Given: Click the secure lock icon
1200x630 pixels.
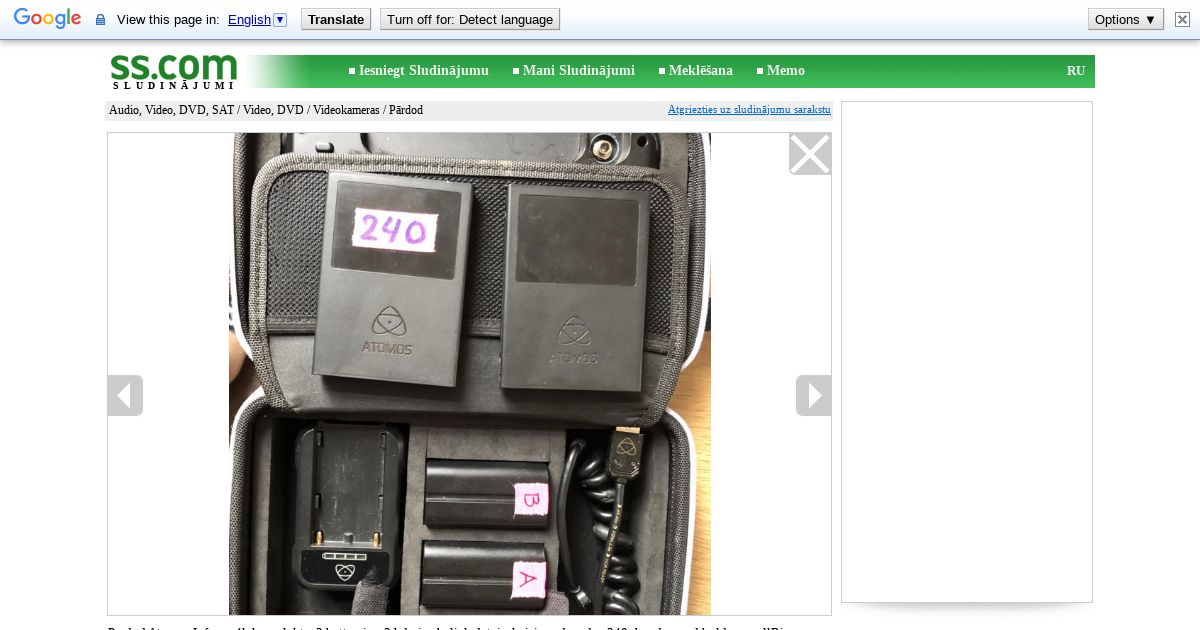Looking at the screenshot, I should (100, 20).
